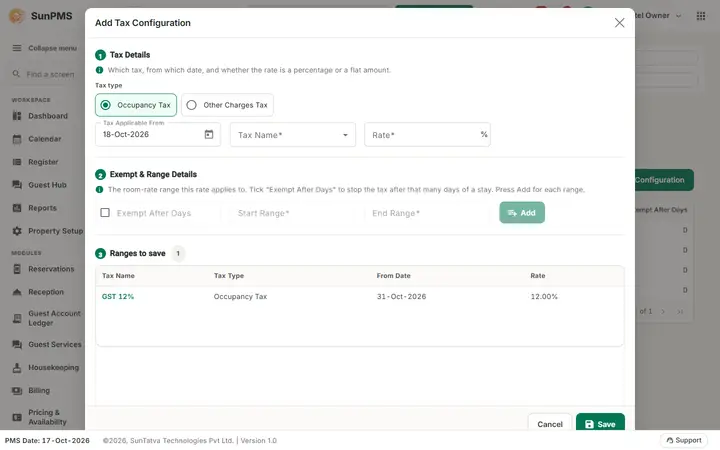Close the Add Tax Configuration dialog

click(x=619, y=22)
